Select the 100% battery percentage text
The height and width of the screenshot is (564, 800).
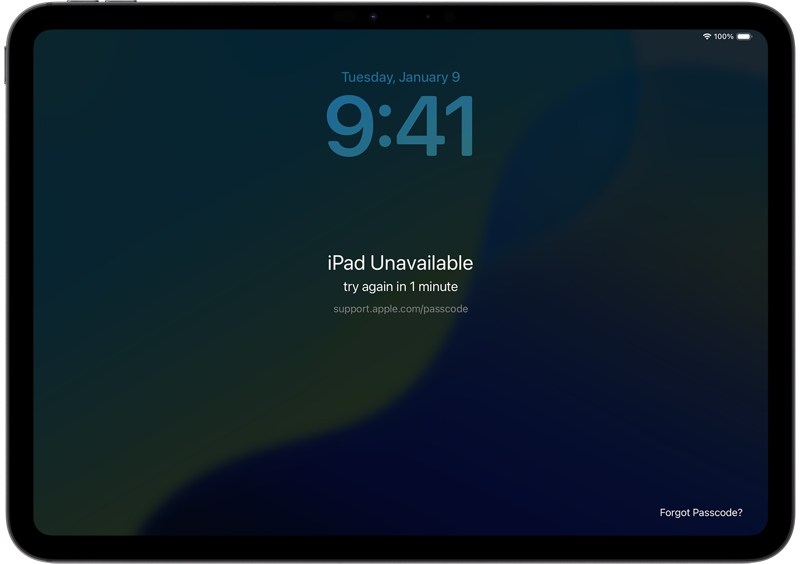coord(723,36)
